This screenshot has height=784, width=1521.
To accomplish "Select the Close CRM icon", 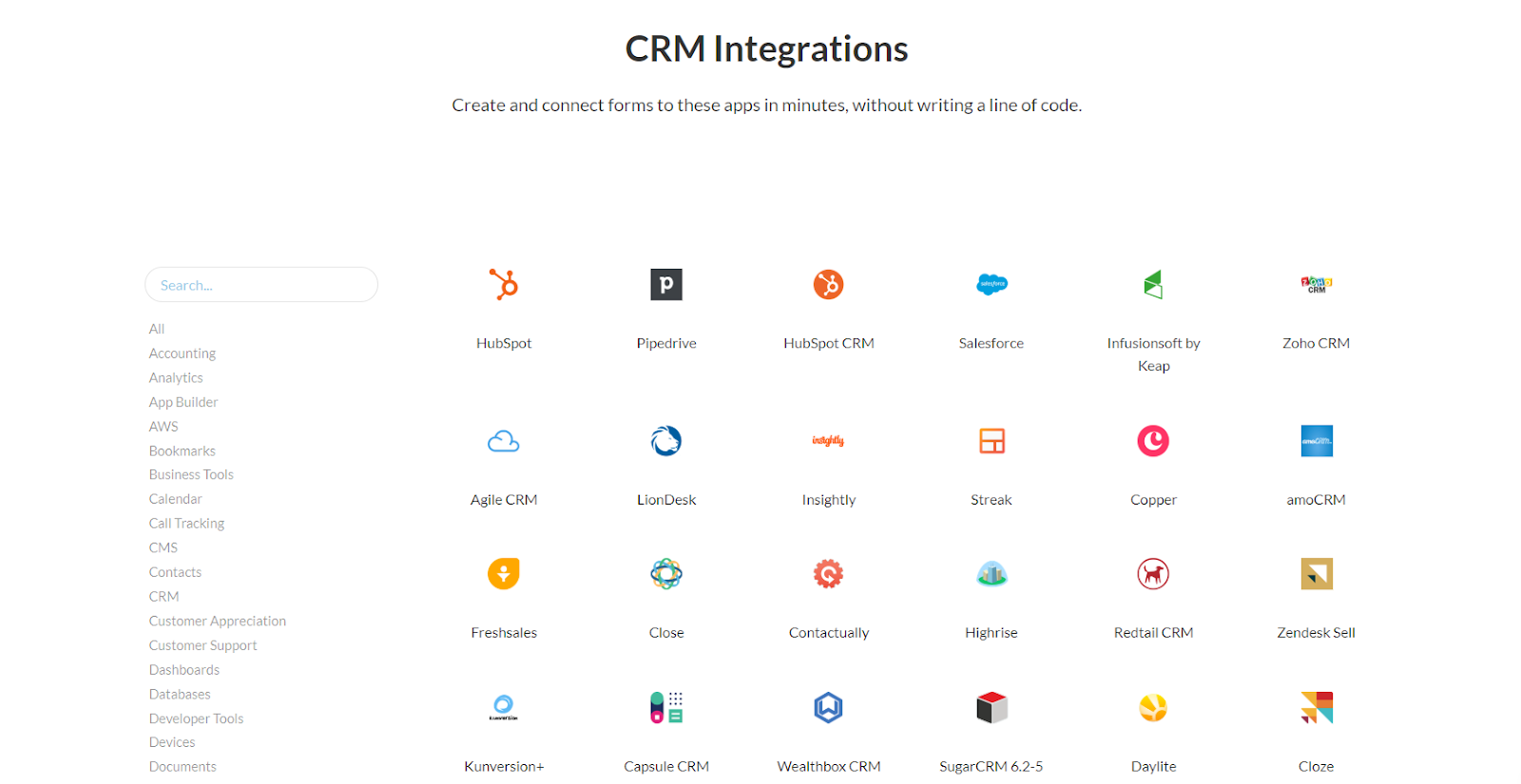I will coord(666,574).
